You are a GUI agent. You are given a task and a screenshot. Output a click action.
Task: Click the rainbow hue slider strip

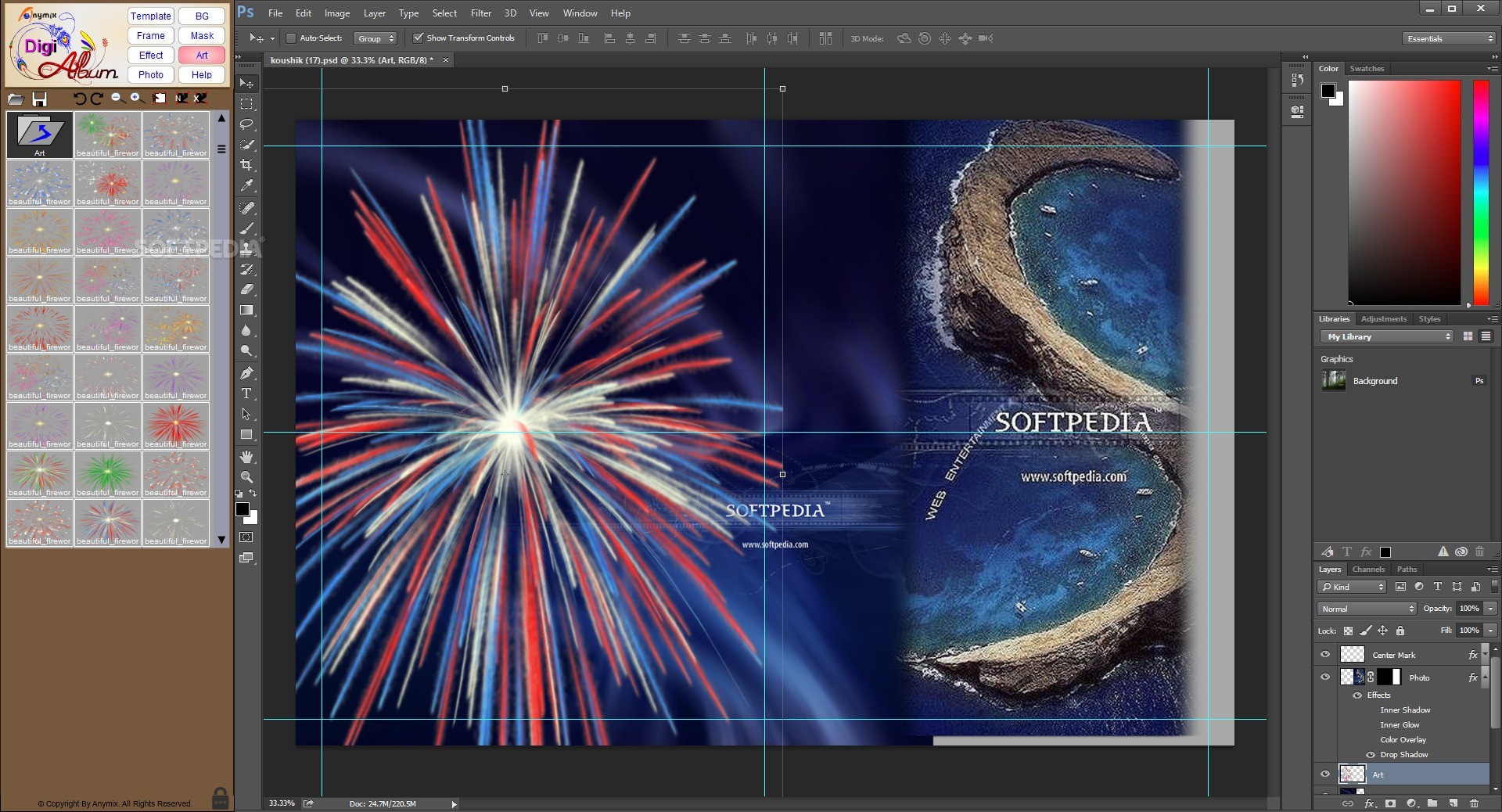click(x=1481, y=192)
